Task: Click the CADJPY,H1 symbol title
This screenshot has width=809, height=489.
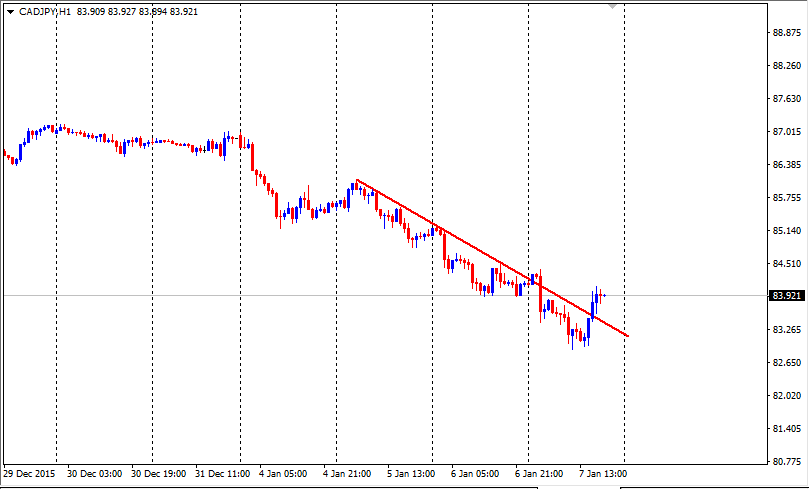Action: pyautogui.click(x=45, y=12)
